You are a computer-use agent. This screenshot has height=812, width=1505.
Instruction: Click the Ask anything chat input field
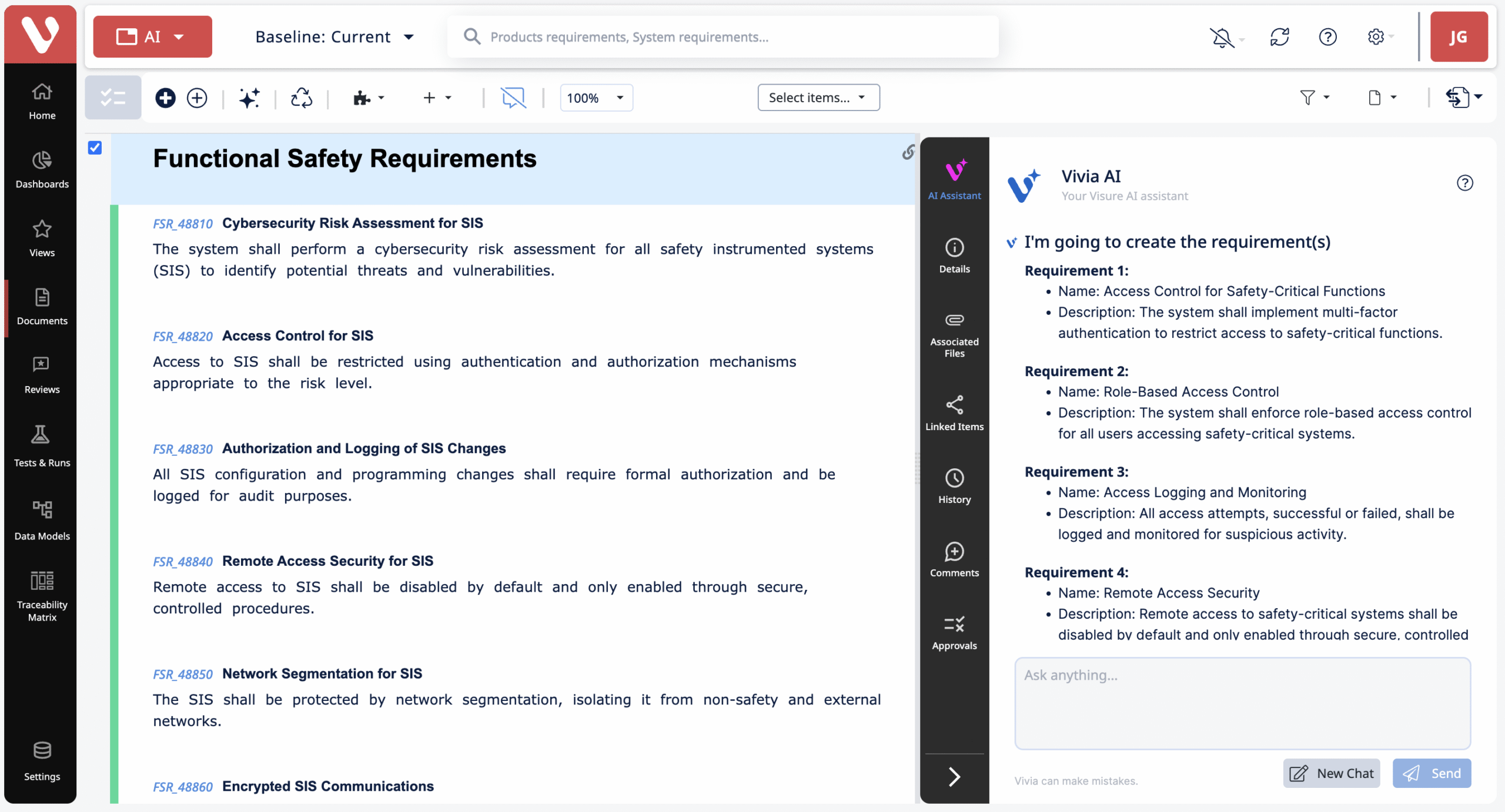tap(1242, 703)
